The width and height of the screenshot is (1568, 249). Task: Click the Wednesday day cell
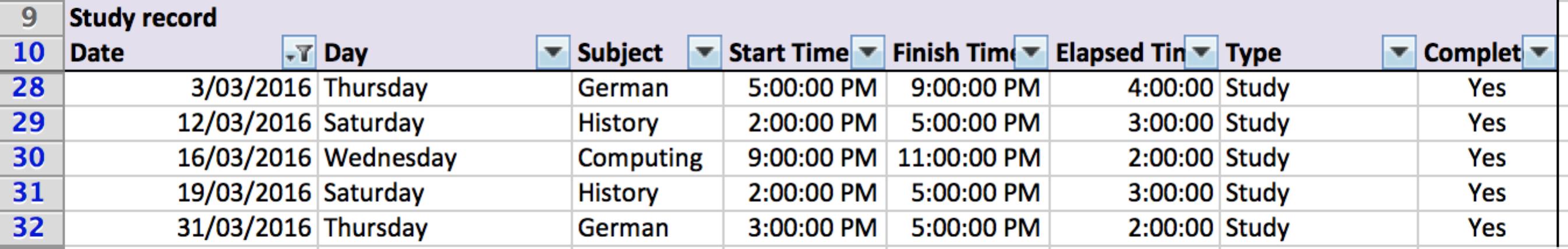390,158
